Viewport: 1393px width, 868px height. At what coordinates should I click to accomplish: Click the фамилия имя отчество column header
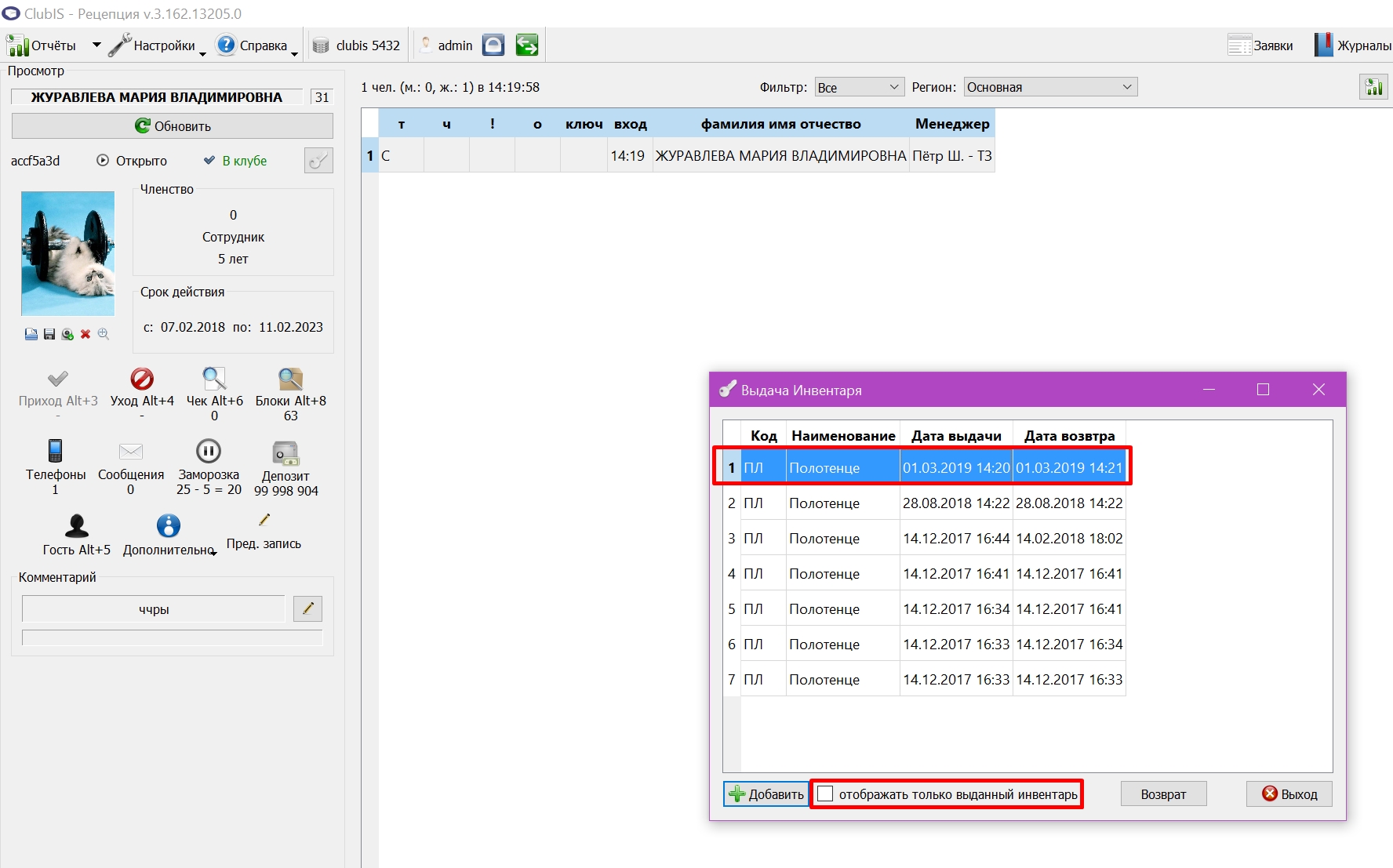tap(780, 124)
